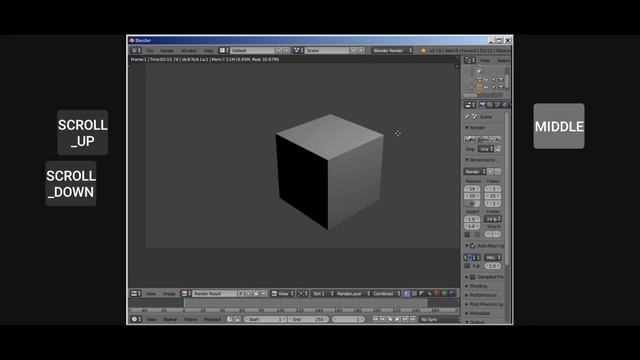Click the Alpha channel display icon
Screen dimensions: 640x360
coord(422,293)
